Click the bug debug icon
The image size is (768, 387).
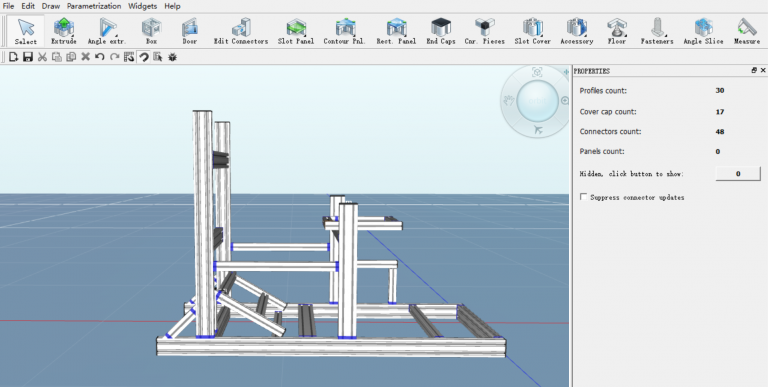click(x=172, y=57)
